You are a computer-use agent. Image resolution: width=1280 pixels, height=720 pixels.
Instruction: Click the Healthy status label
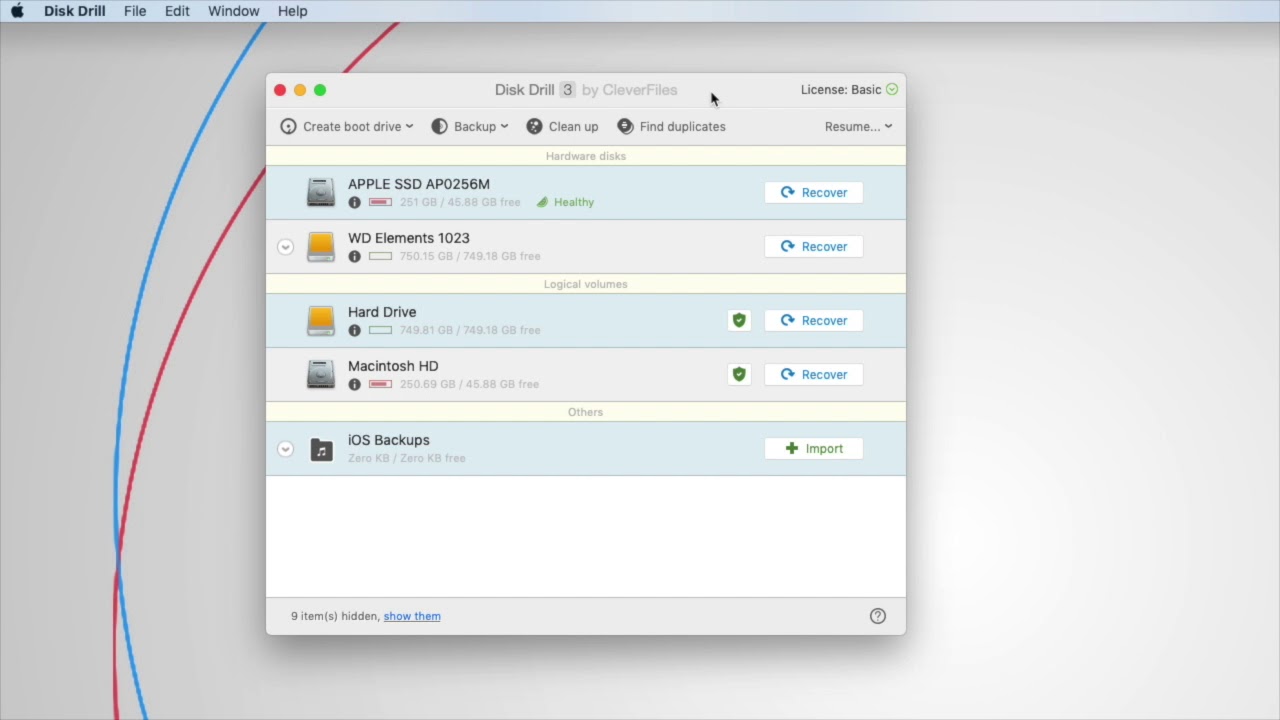coord(565,202)
